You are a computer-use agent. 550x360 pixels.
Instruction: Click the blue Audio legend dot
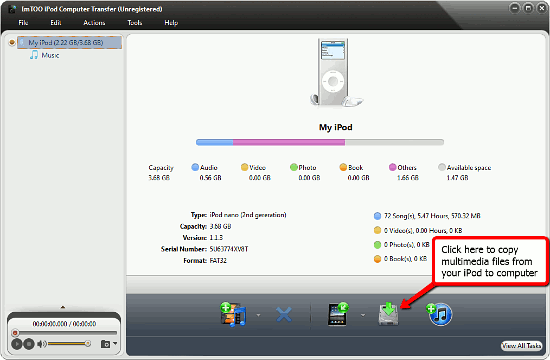click(195, 167)
